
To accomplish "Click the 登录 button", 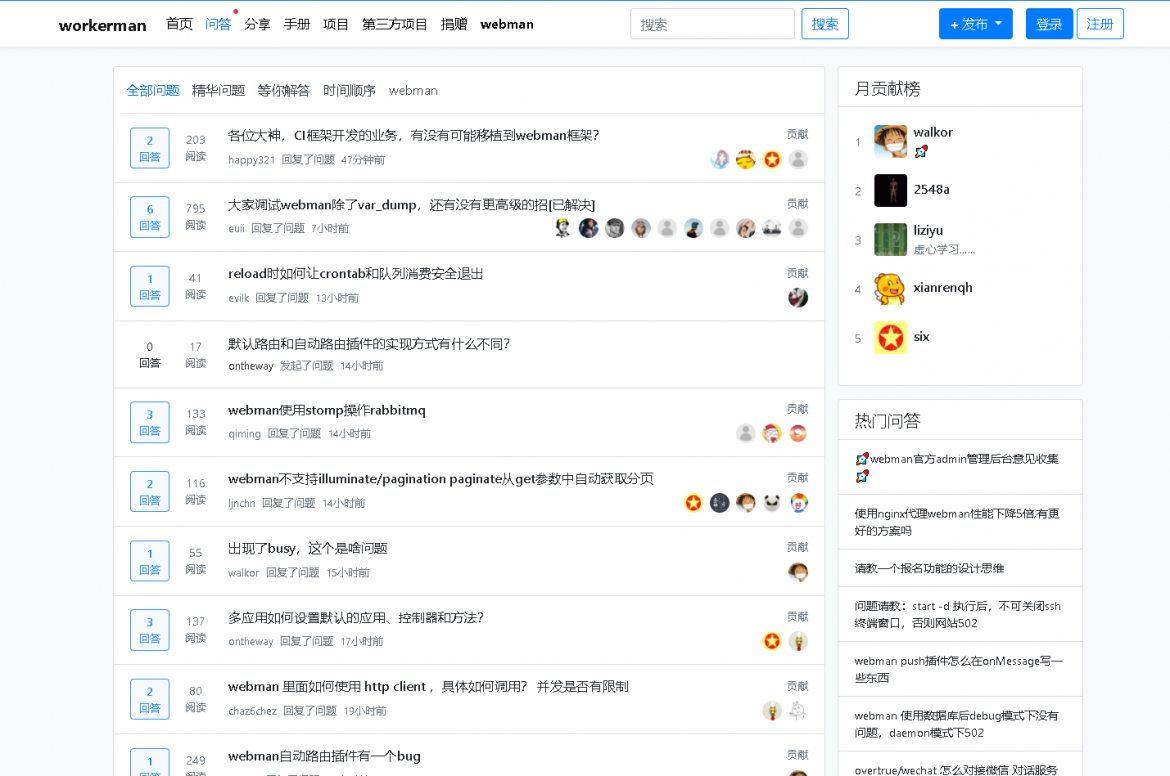I will 1049,24.
